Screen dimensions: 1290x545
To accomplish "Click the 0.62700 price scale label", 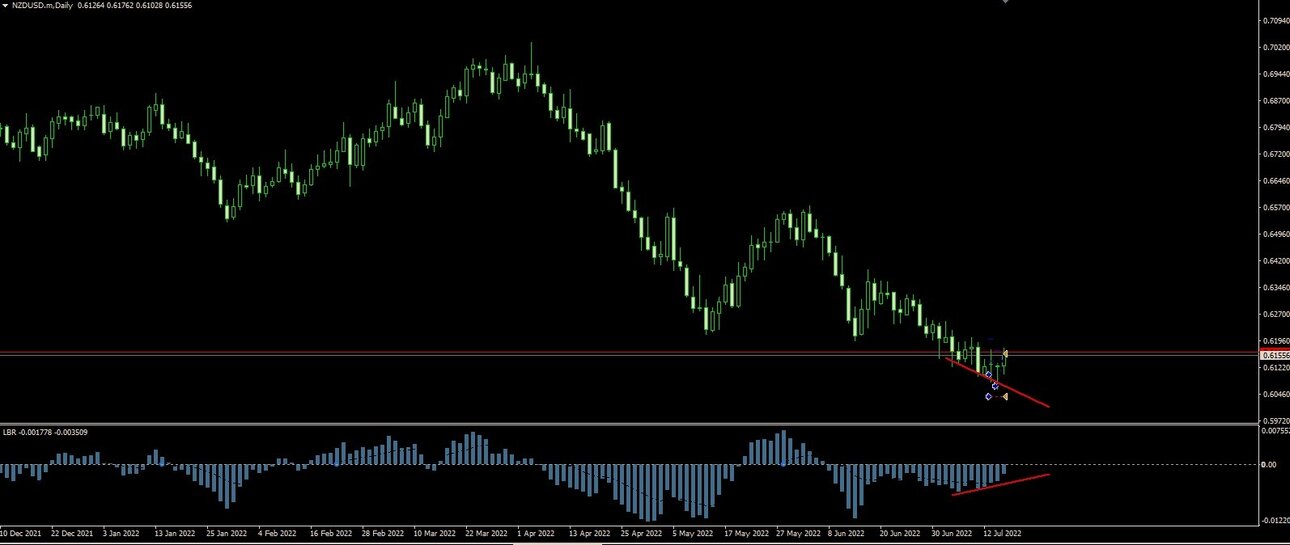I will (1275, 314).
